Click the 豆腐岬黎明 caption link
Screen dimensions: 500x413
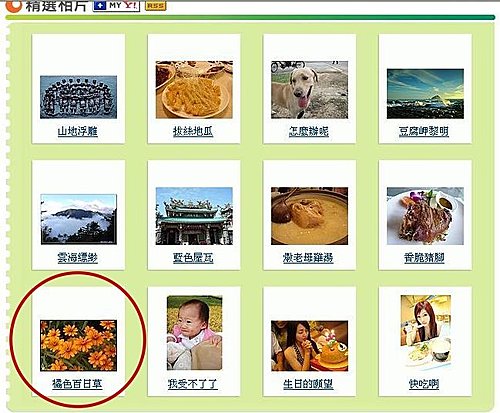[x=424, y=132]
